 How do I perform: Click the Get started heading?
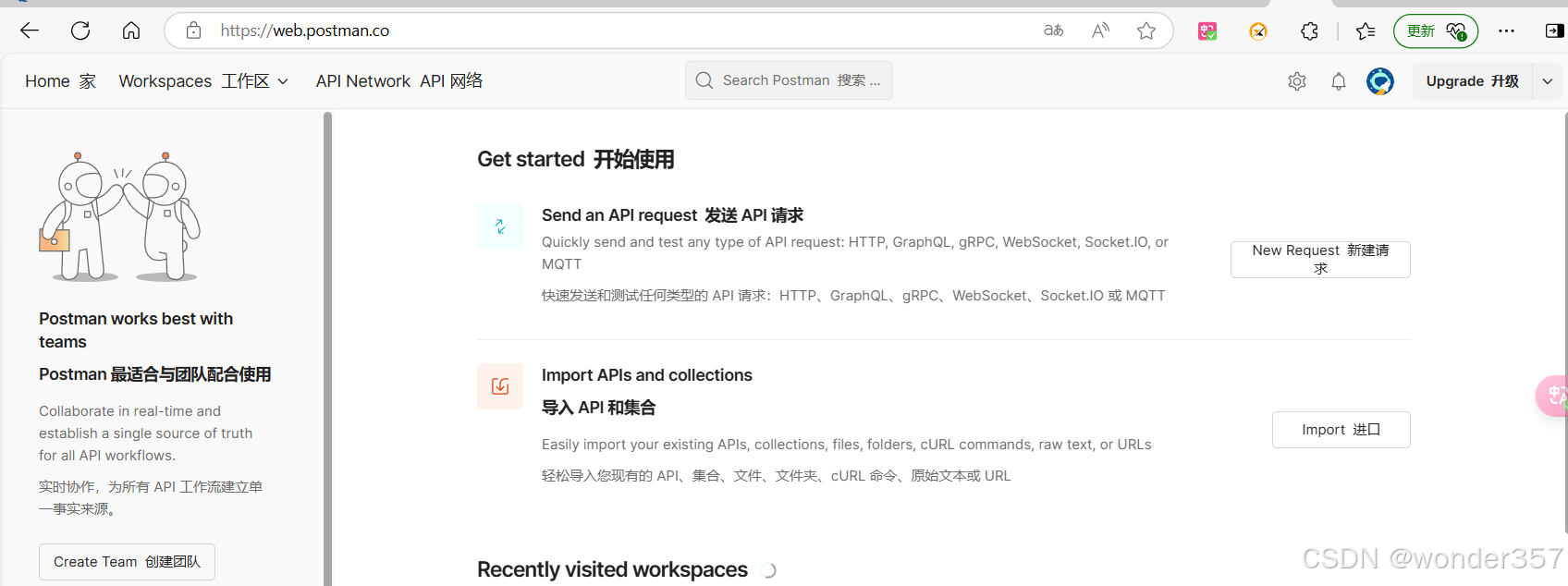[576, 159]
